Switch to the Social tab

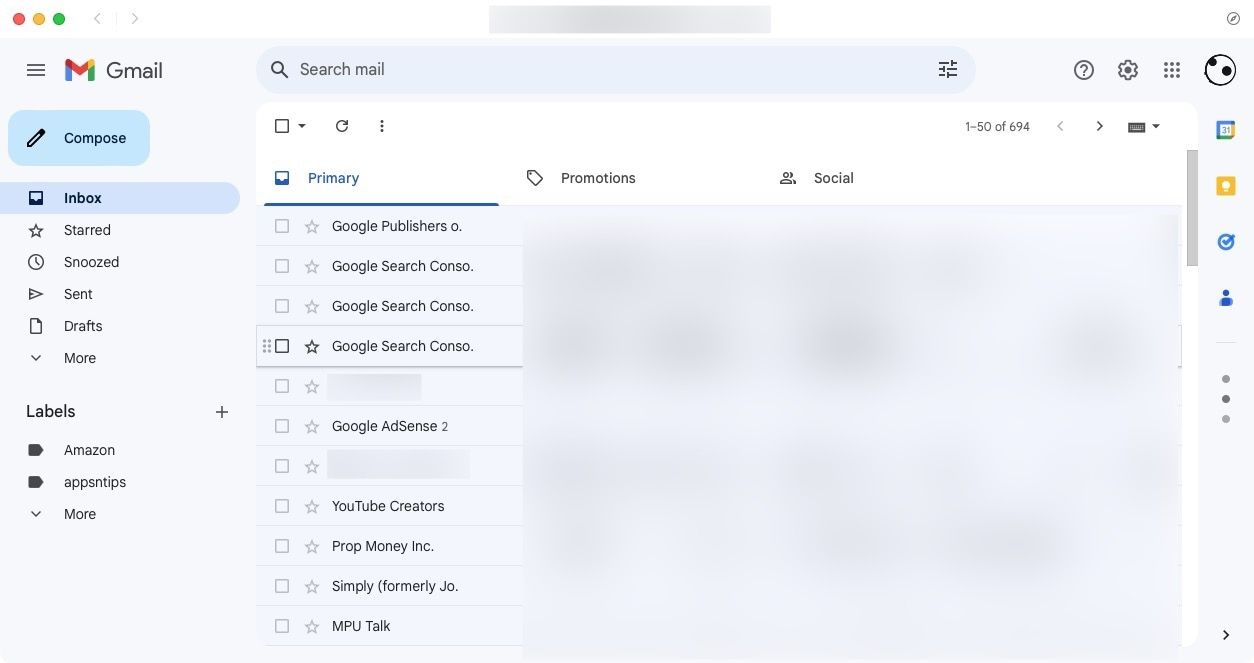(x=832, y=178)
